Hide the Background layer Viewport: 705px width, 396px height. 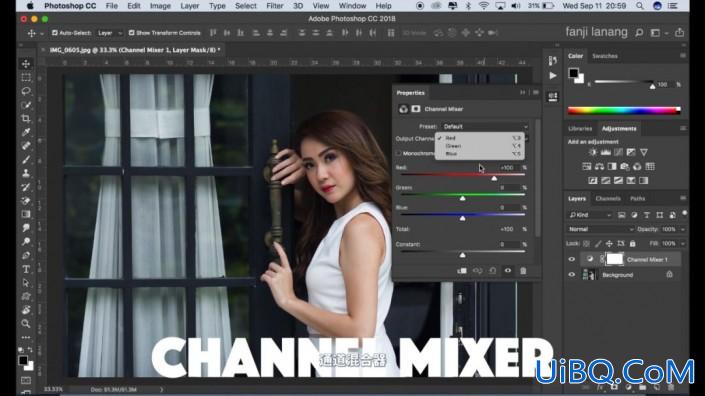[571, 275]
